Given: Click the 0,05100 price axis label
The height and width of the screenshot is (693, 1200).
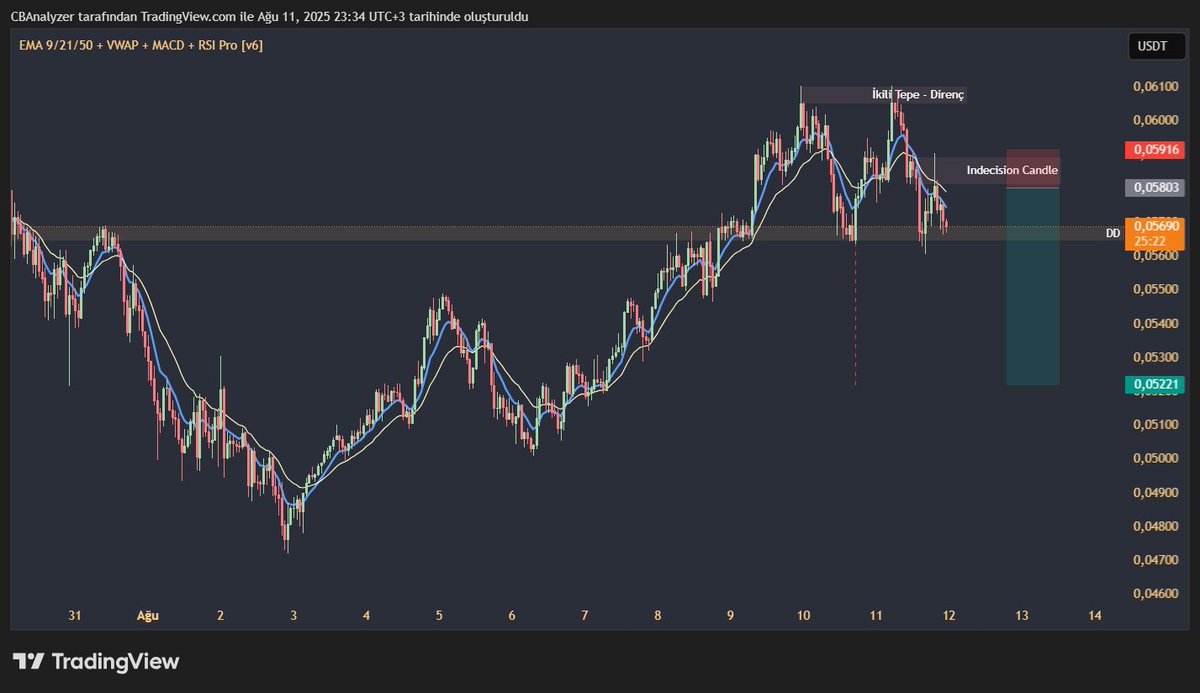Looking at the screenshot, I should [1154, 424].
